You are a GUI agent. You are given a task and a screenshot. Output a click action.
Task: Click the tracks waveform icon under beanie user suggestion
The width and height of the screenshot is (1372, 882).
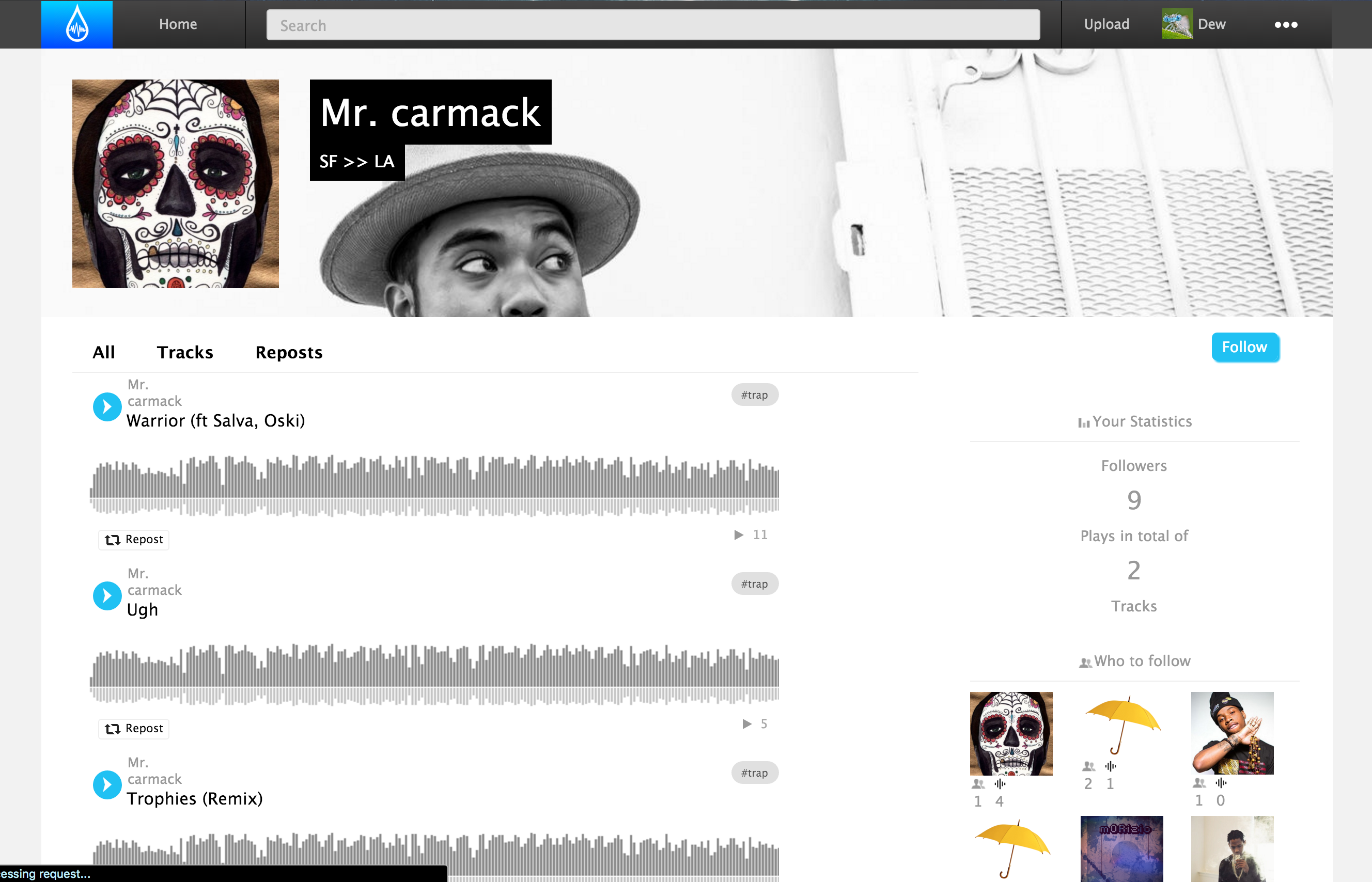[x=1221, y=783]
